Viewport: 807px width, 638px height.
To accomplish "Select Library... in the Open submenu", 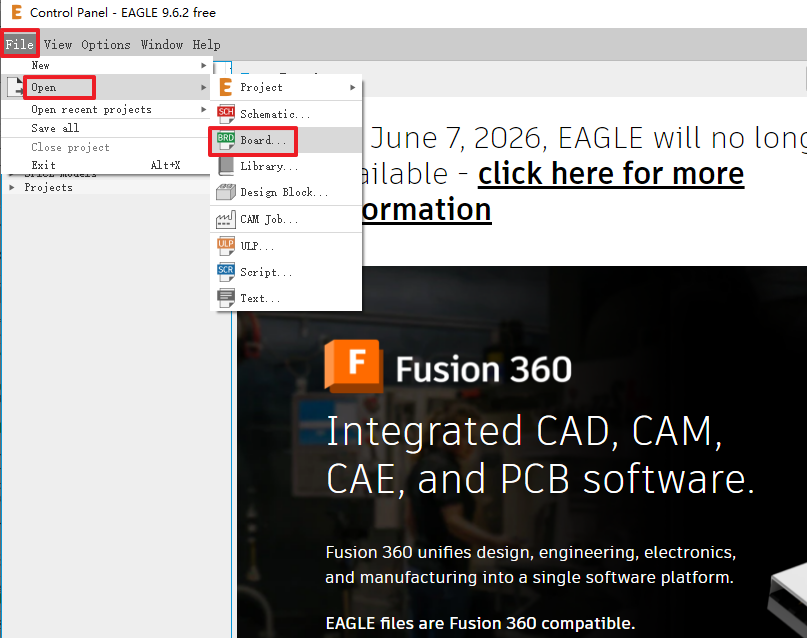I will click(286, 166).
